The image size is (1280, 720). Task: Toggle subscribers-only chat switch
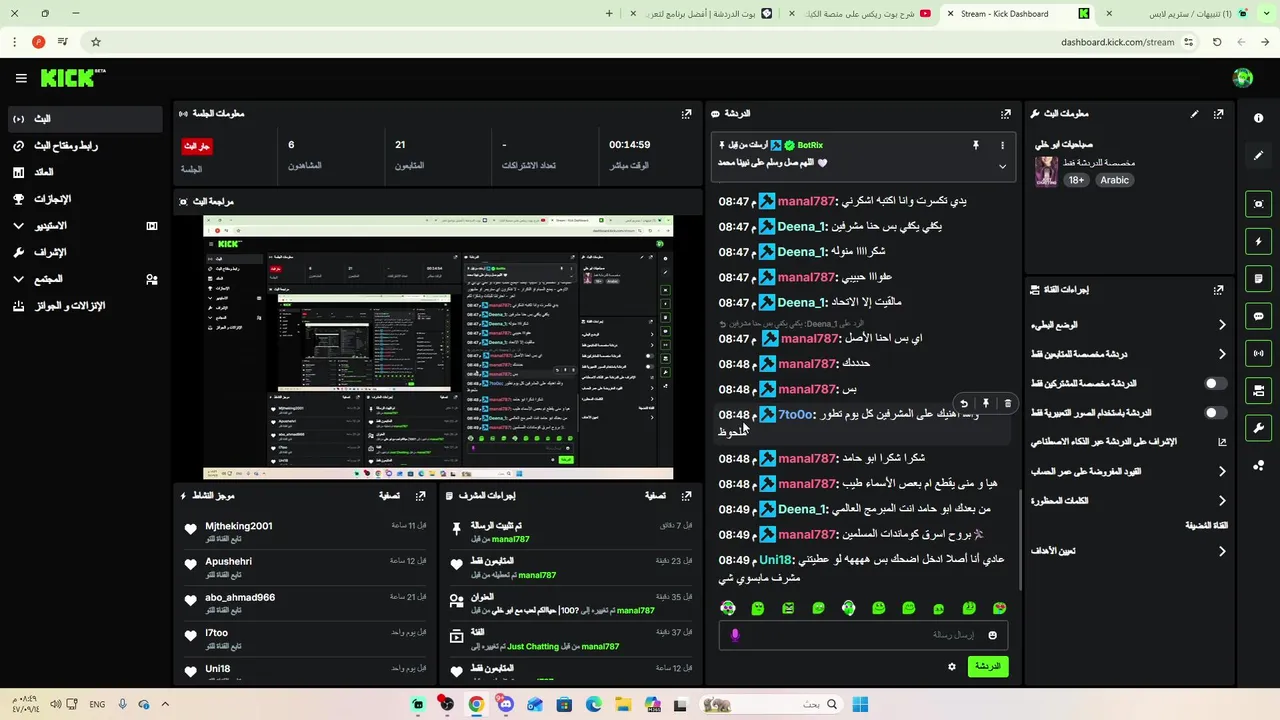(x=1215, y=383)
